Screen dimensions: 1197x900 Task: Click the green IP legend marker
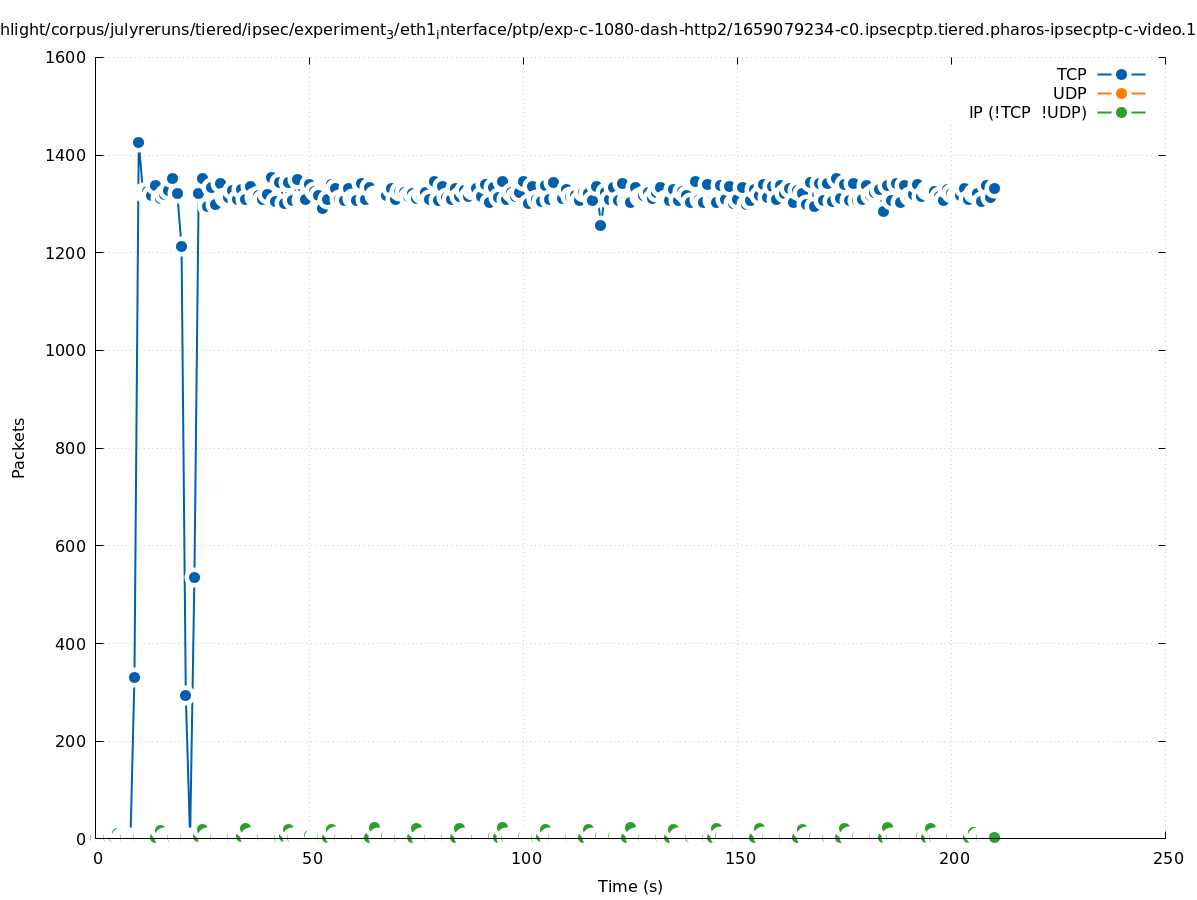point(1121,112)
